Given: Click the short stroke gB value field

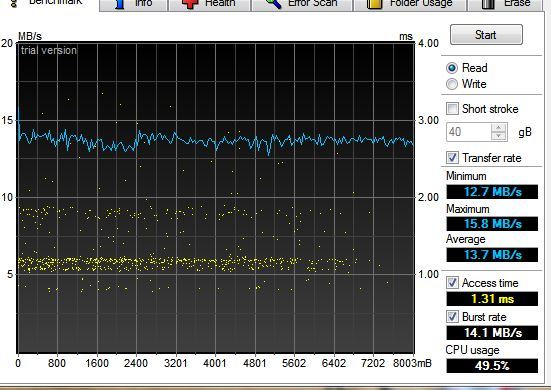Looking at the screenshot, I should [469, 132].
